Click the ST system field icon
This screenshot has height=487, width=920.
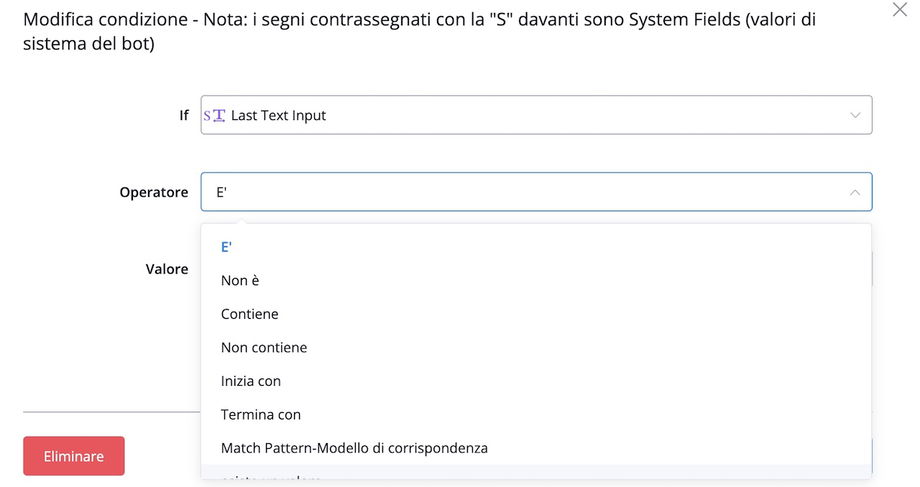pyautogui.click(x=214, y=115)
